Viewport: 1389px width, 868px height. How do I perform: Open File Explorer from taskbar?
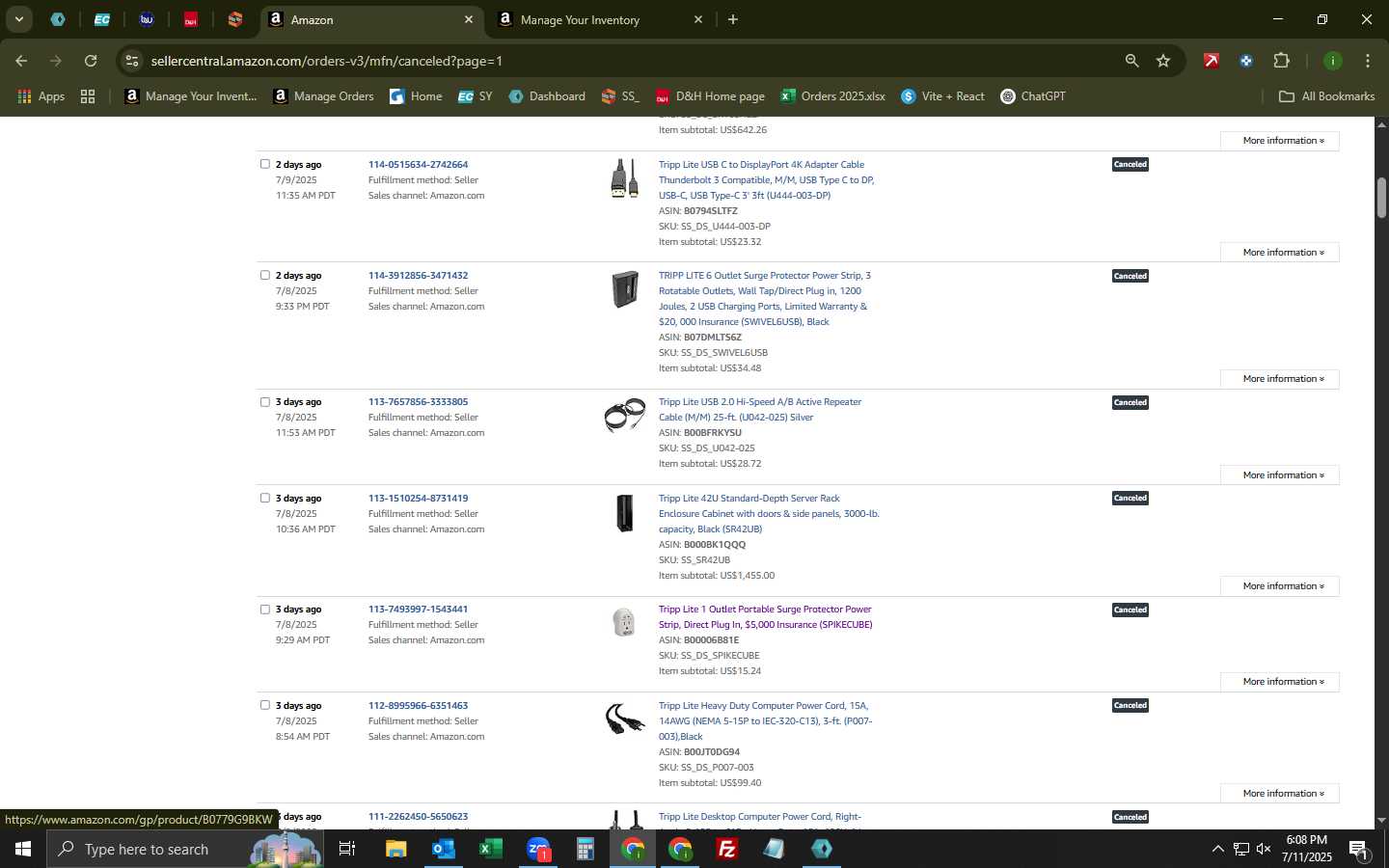pos(396,849)
